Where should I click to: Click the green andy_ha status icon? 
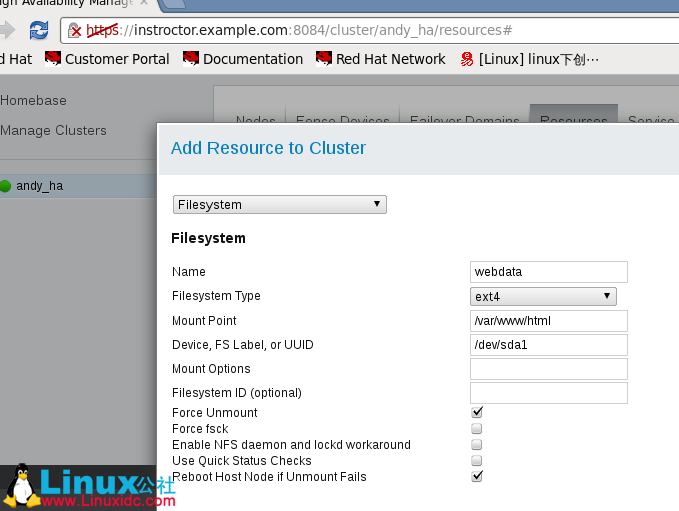tap(5, 186)
